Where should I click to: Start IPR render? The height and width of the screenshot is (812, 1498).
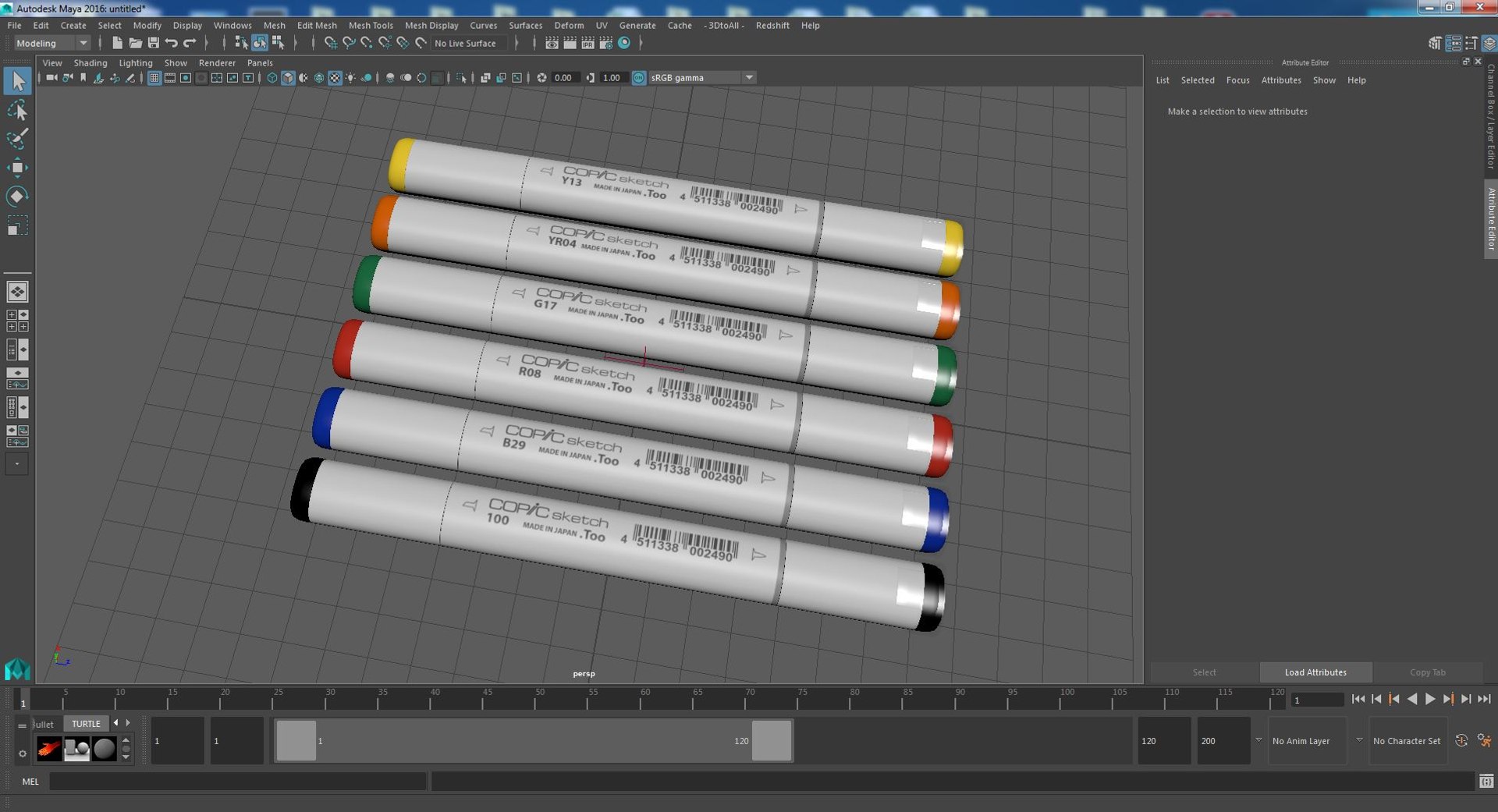click(x=587, y=43)
